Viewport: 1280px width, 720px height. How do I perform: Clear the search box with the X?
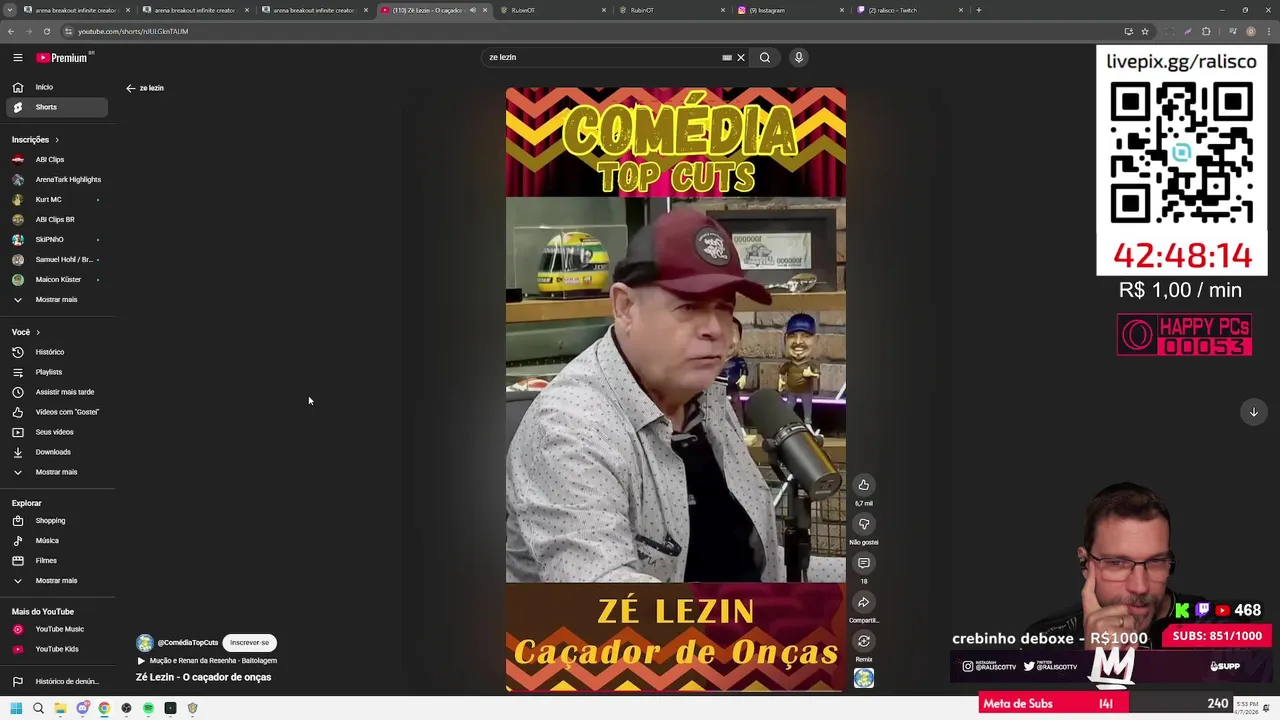741,58
